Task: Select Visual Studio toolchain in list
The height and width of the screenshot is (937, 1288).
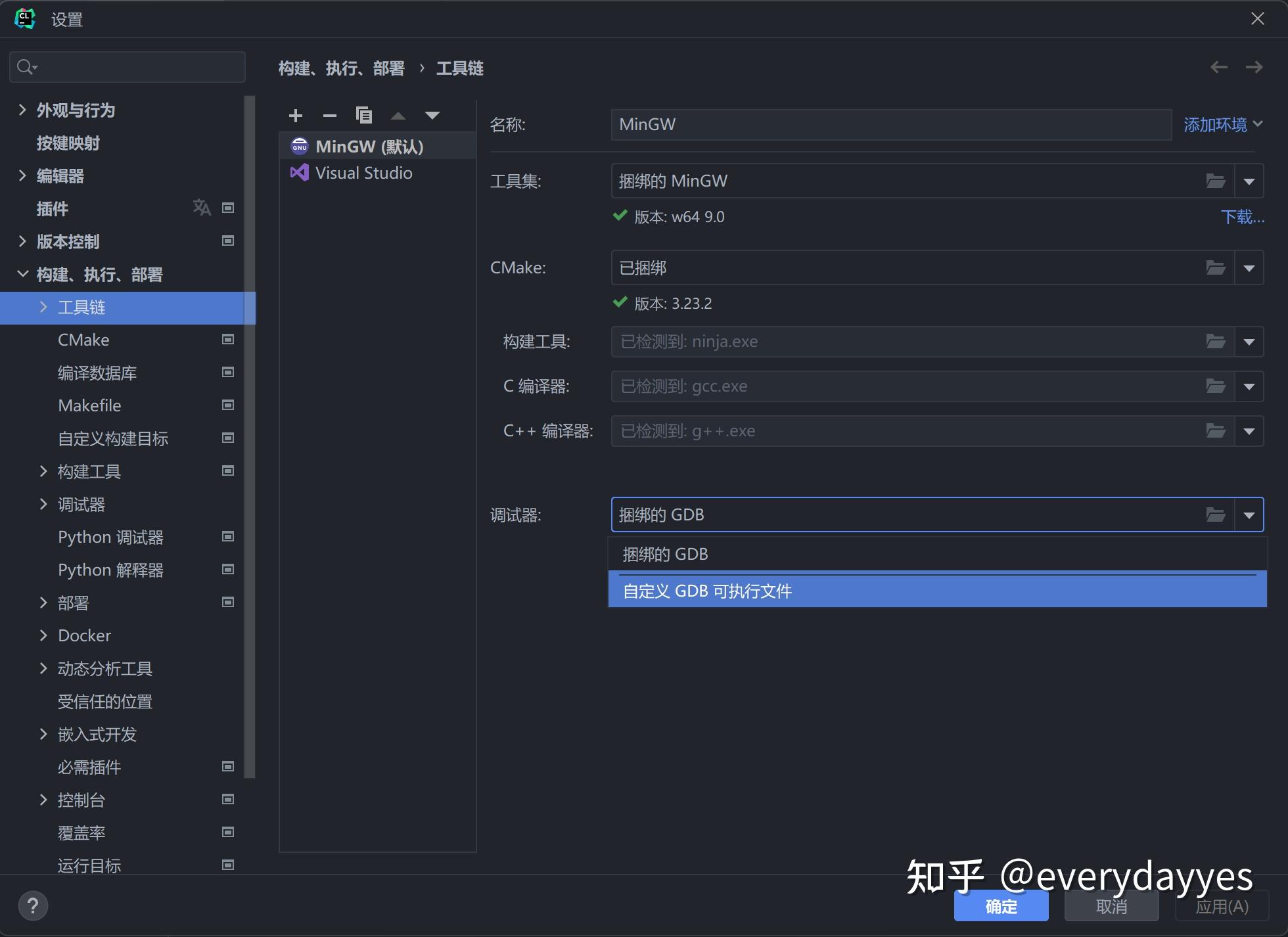Action: point(363,173)
